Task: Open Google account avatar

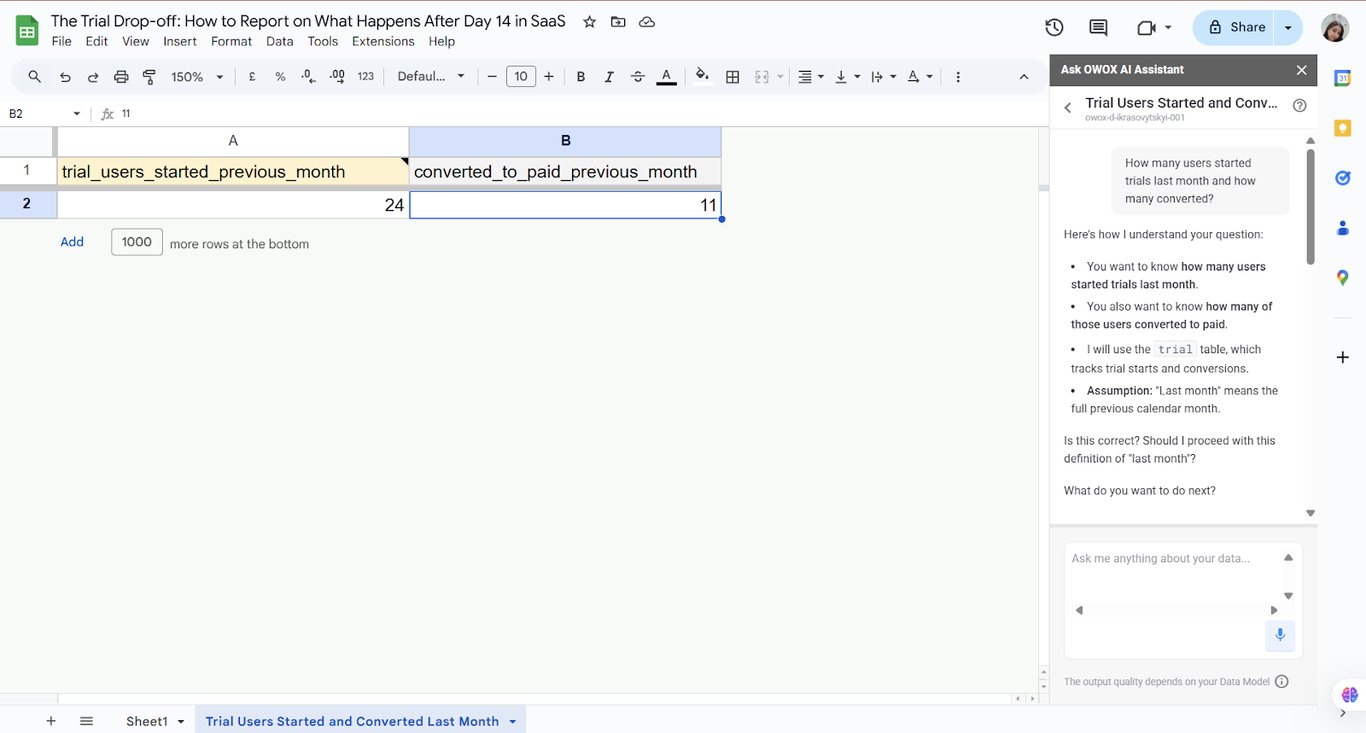Action: tap(1335, 28)
